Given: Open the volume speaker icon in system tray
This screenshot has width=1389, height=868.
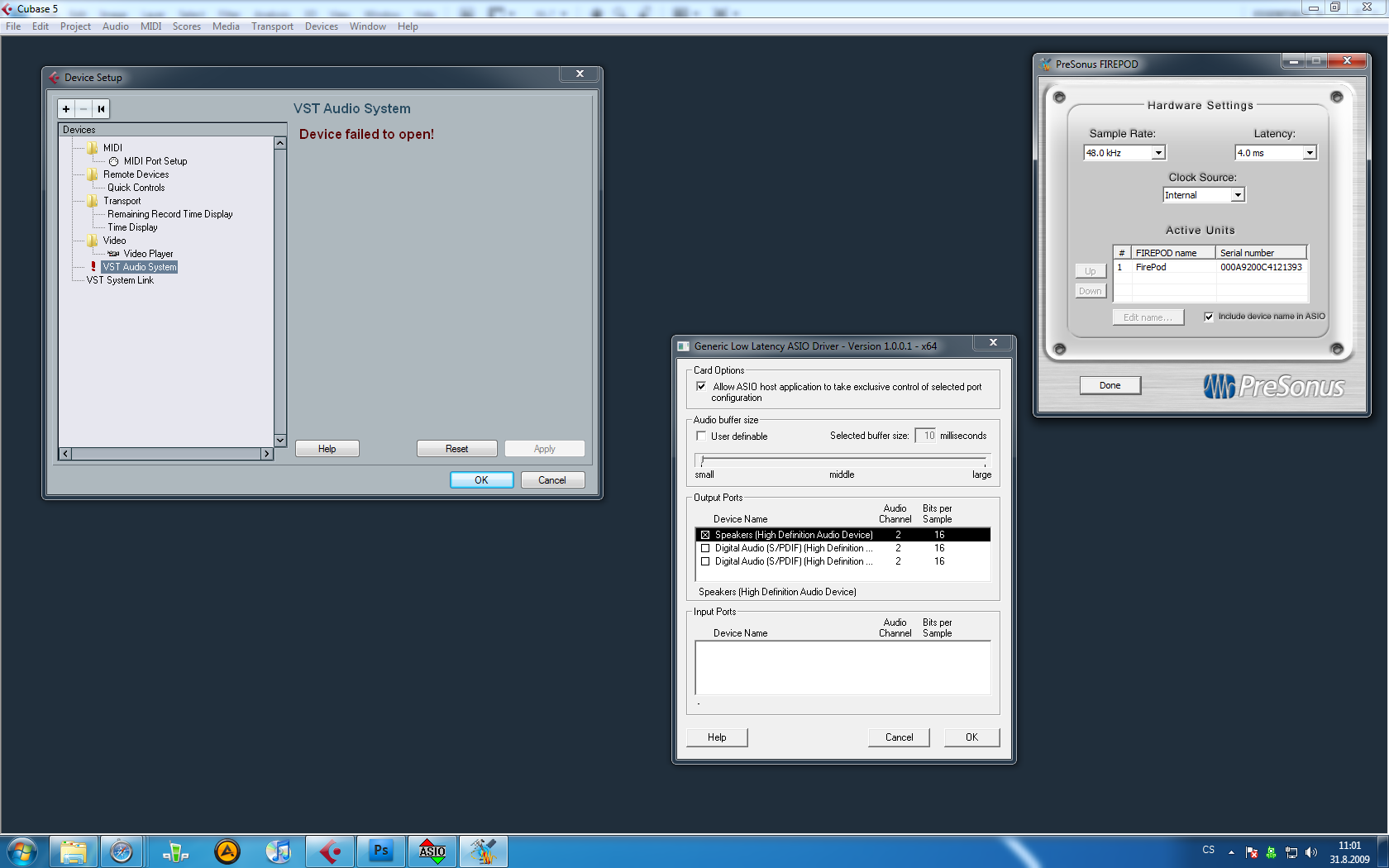Looking at the screenshot, I should 1312,852.
